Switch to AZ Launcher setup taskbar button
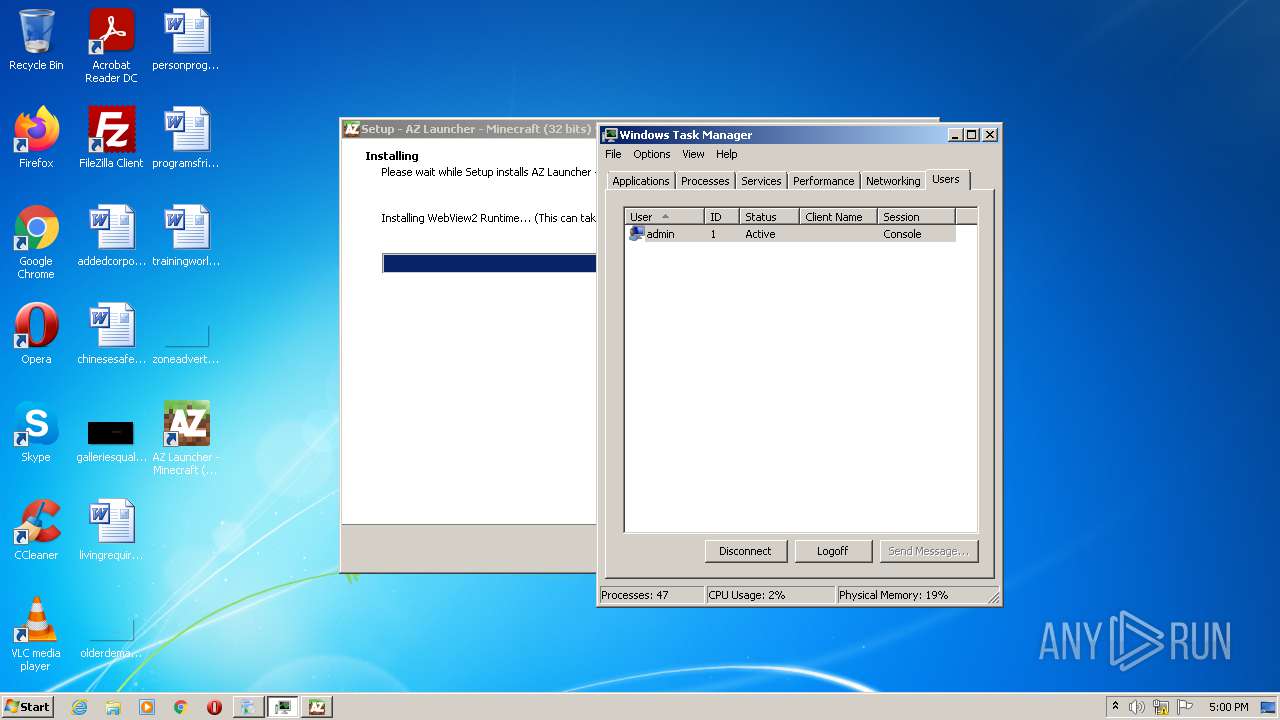 click(317, 707)
